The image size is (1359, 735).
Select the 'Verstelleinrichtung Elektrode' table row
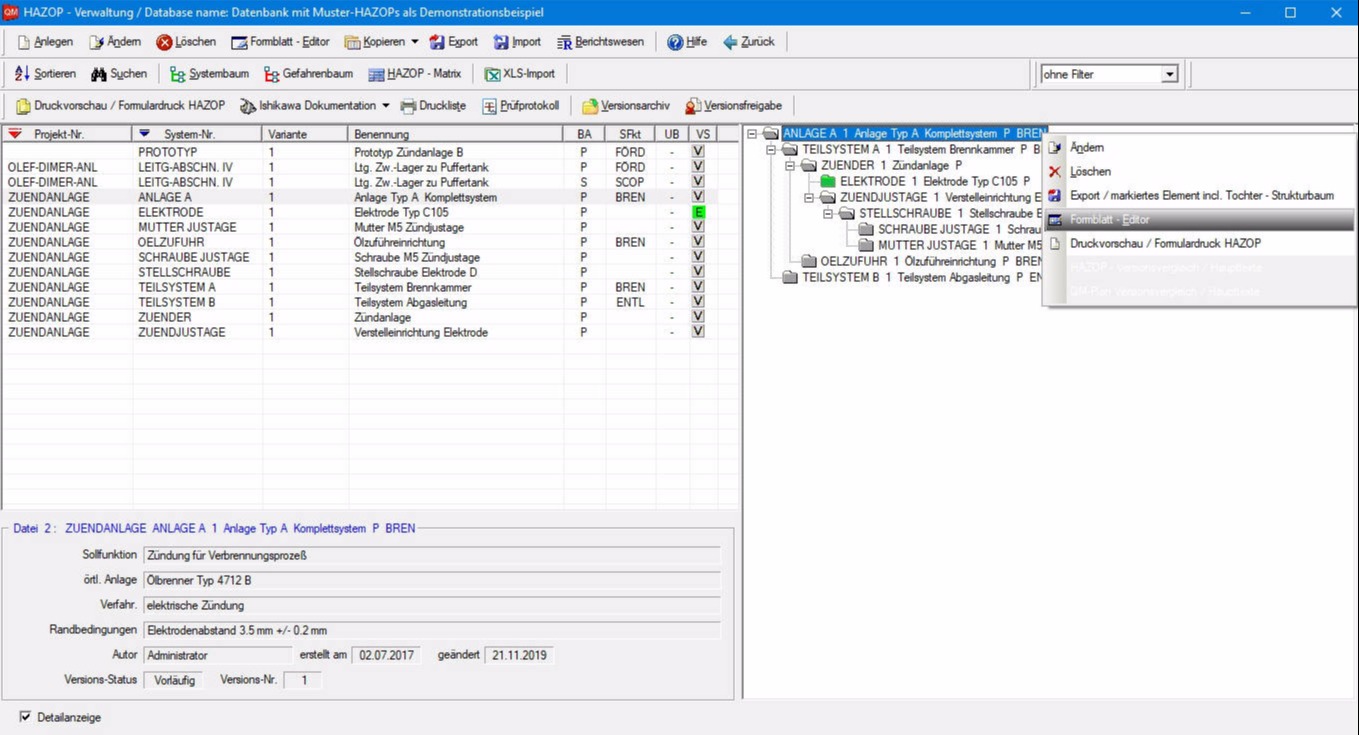370,332
